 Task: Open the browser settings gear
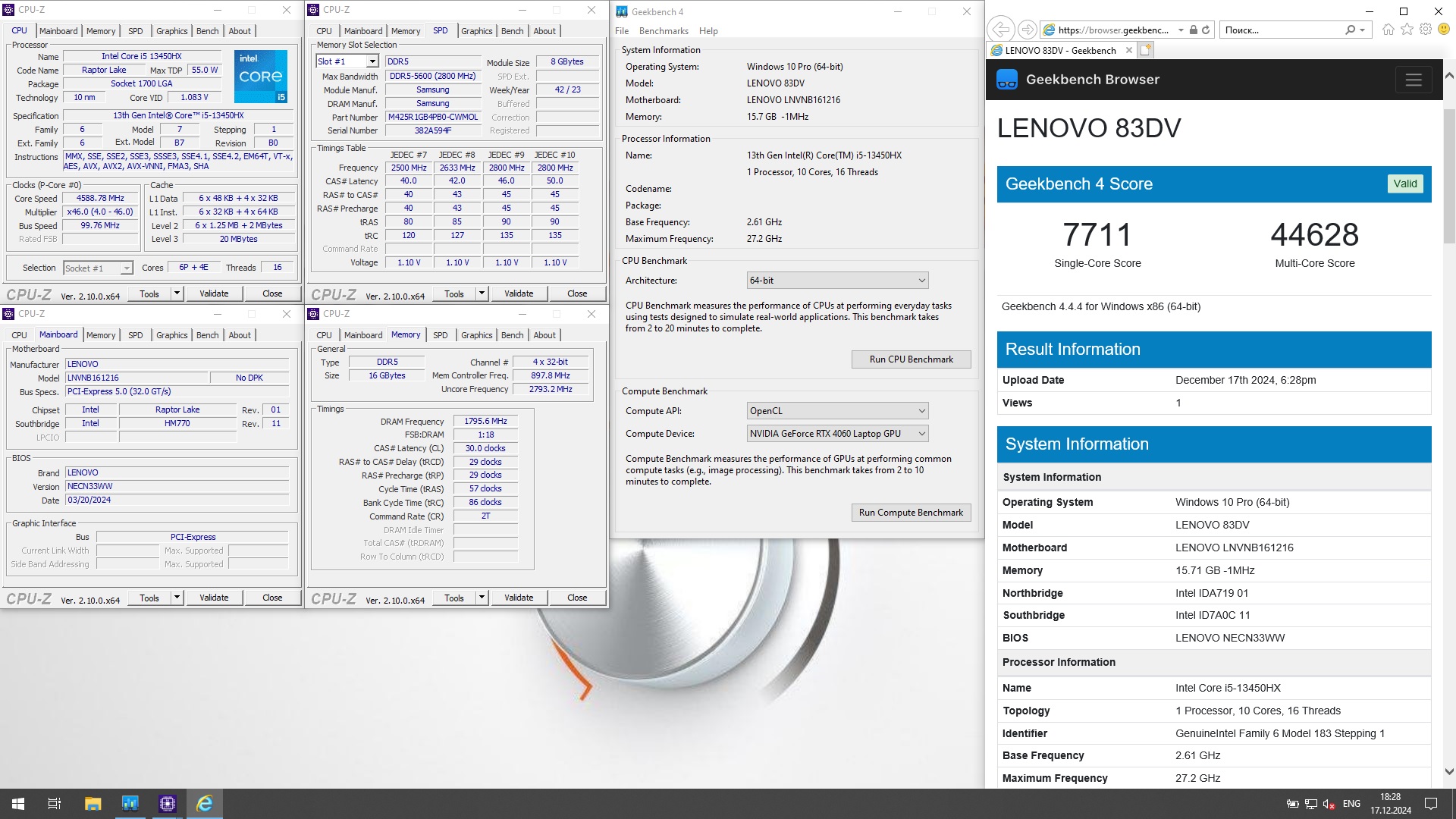point(1425,30)
